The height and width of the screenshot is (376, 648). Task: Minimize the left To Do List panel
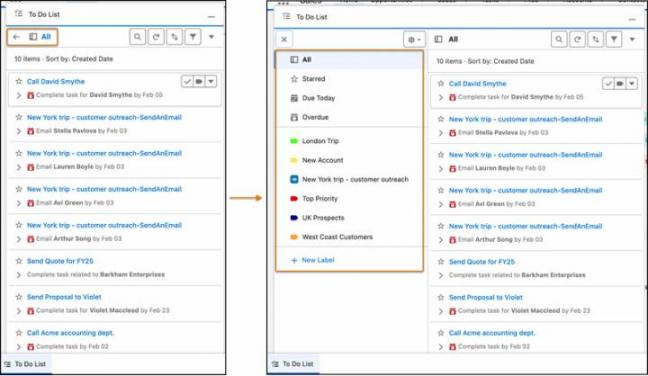click(x=212, y=17)
